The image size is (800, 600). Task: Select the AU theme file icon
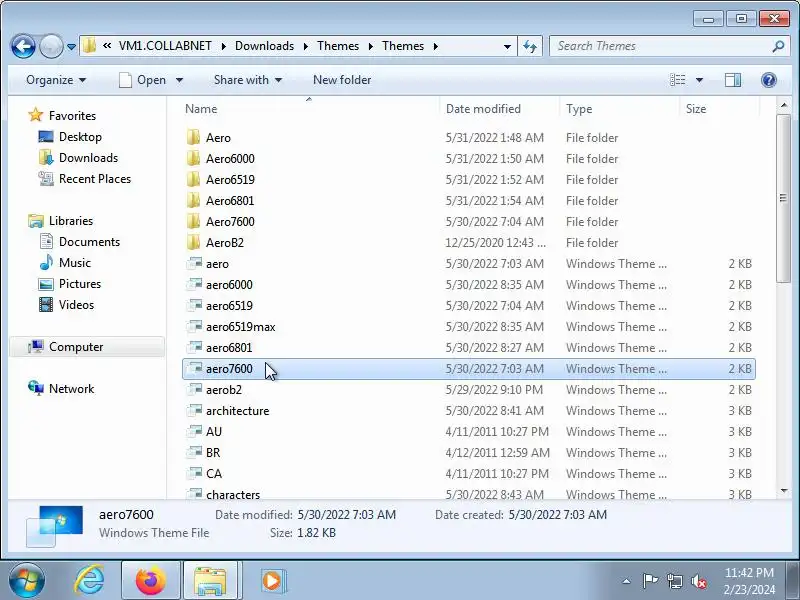click(194, 431)
